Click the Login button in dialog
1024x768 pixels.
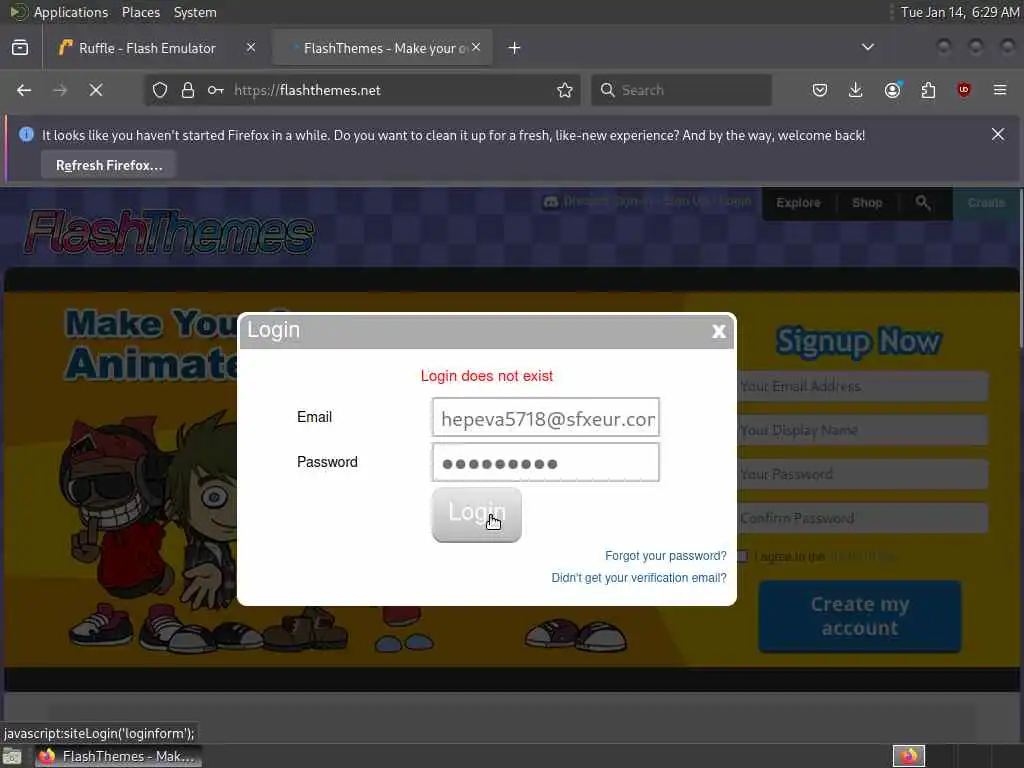(x=477, y=515)
